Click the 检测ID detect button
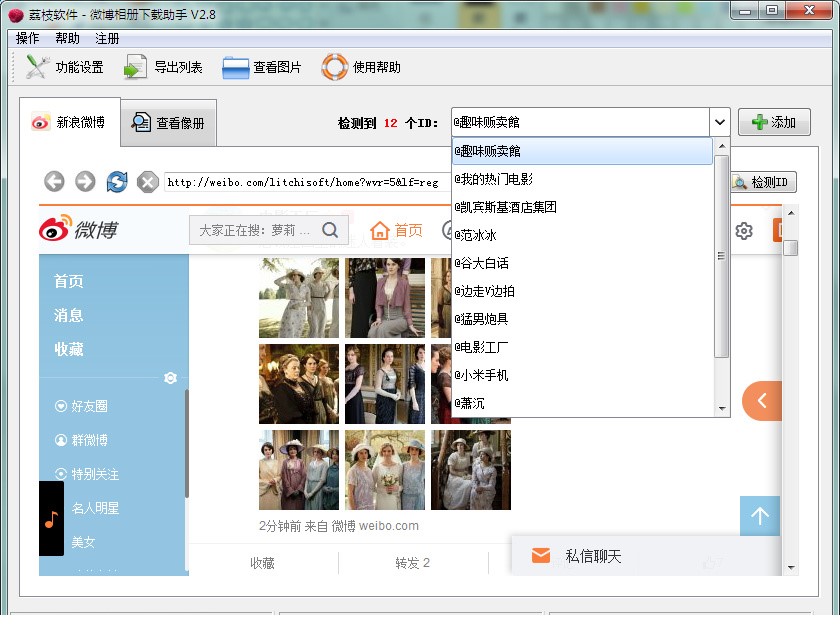The height and width of the screenshot is (638, 840). click(763, 182)
